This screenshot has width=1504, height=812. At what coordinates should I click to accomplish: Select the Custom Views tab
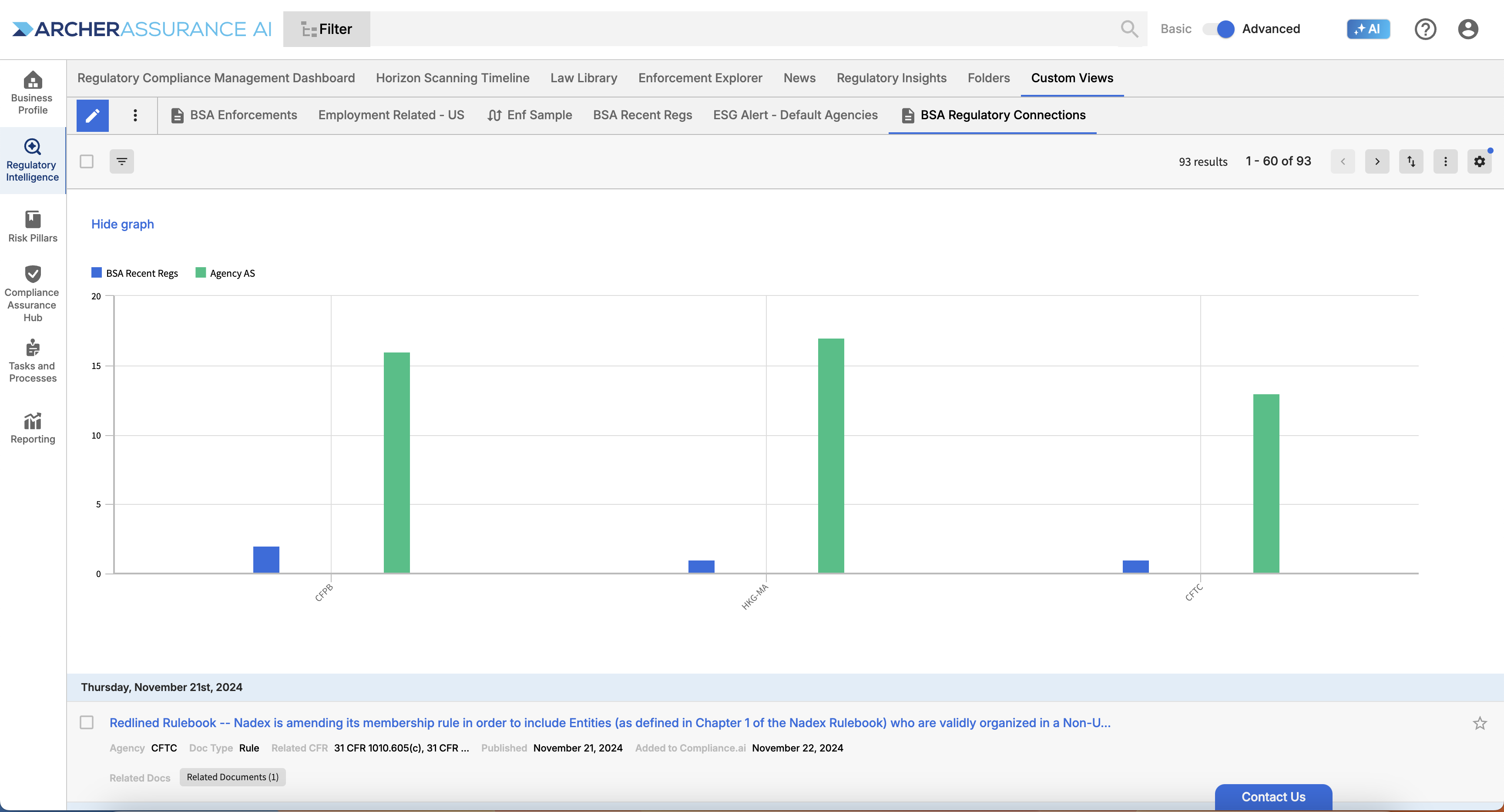point(1072,78)
